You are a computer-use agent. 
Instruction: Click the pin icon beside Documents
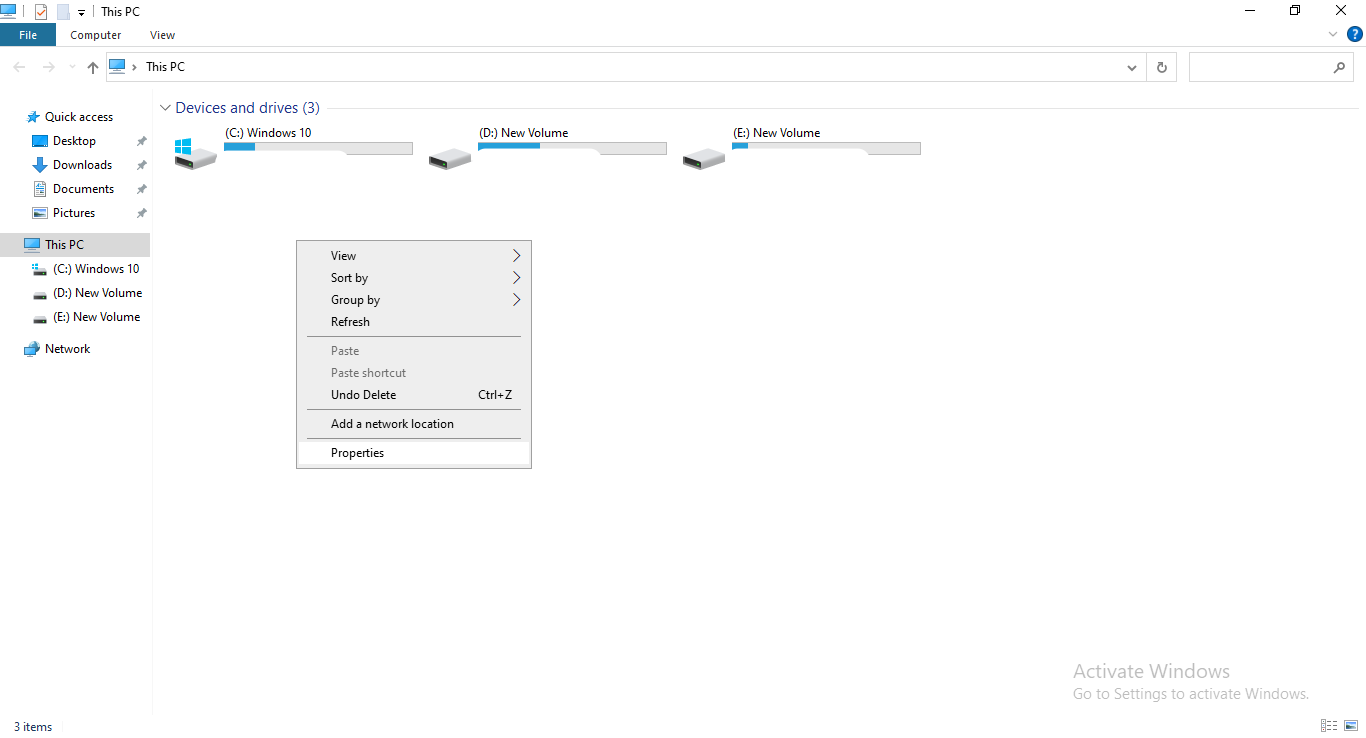[141, 189]
